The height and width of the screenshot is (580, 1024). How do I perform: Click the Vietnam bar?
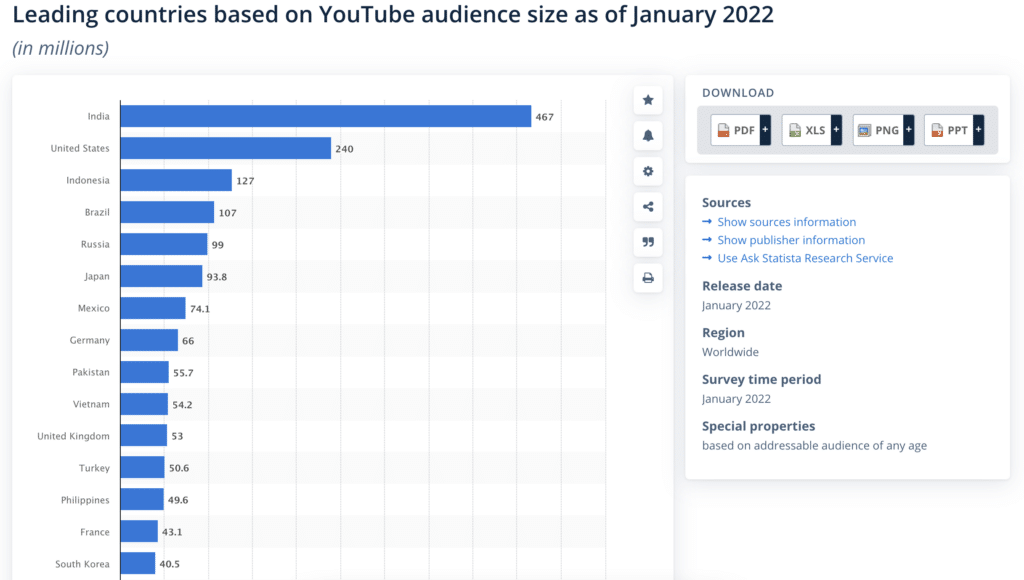point(144,404)
